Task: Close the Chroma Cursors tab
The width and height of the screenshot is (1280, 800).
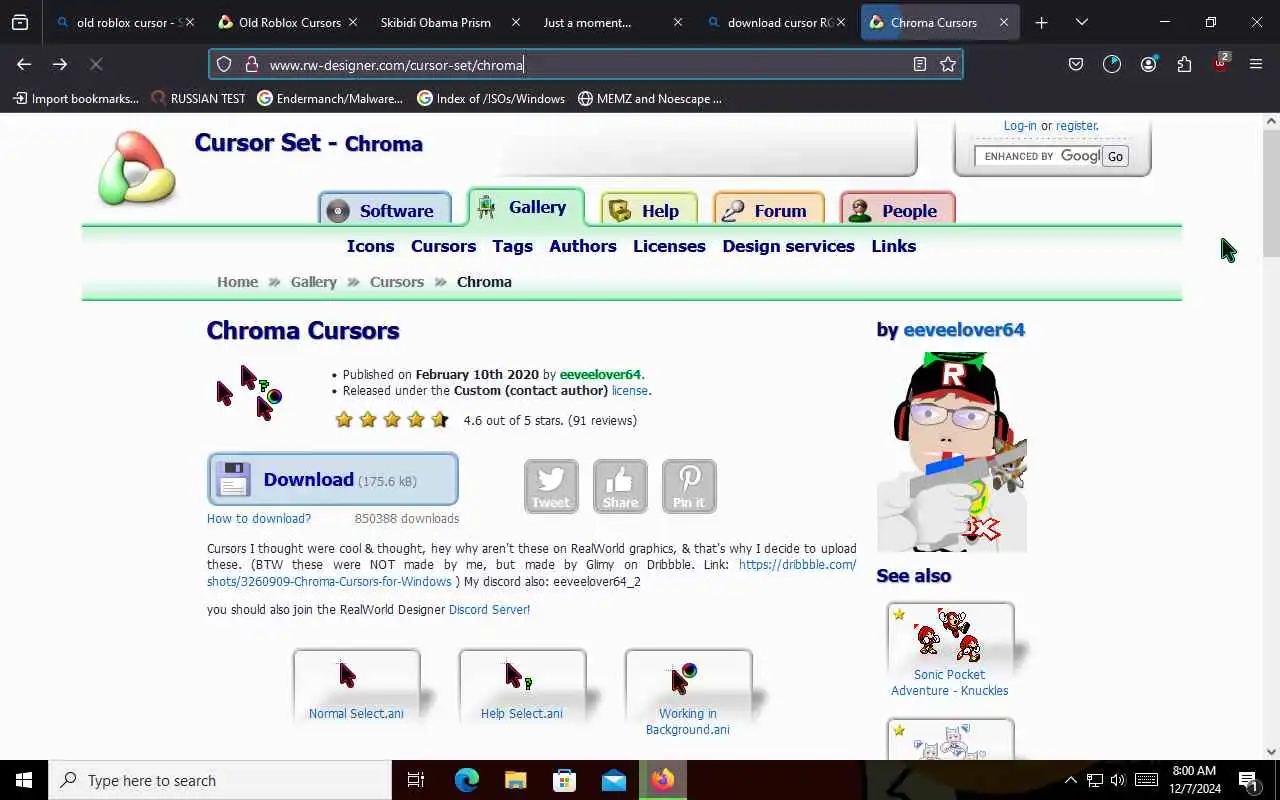Action: coord(1003,22)
